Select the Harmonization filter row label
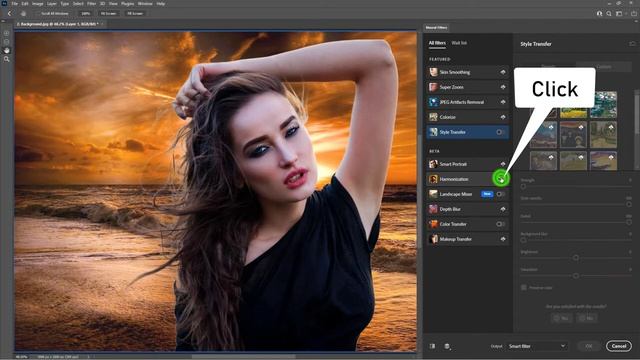640x360 pixels. click(x=454, y=179)
